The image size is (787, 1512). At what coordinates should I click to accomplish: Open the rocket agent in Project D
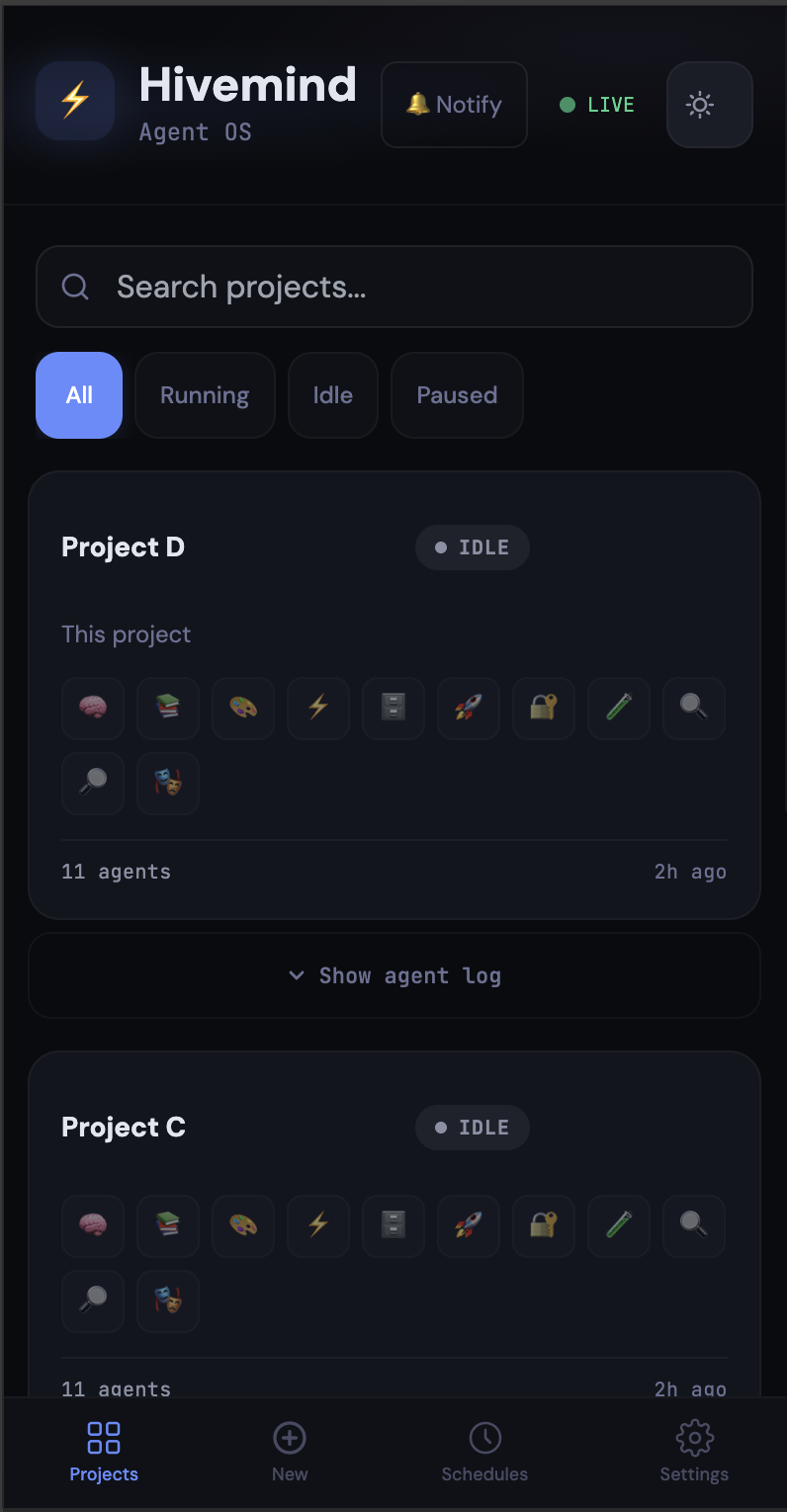point(468,709)
